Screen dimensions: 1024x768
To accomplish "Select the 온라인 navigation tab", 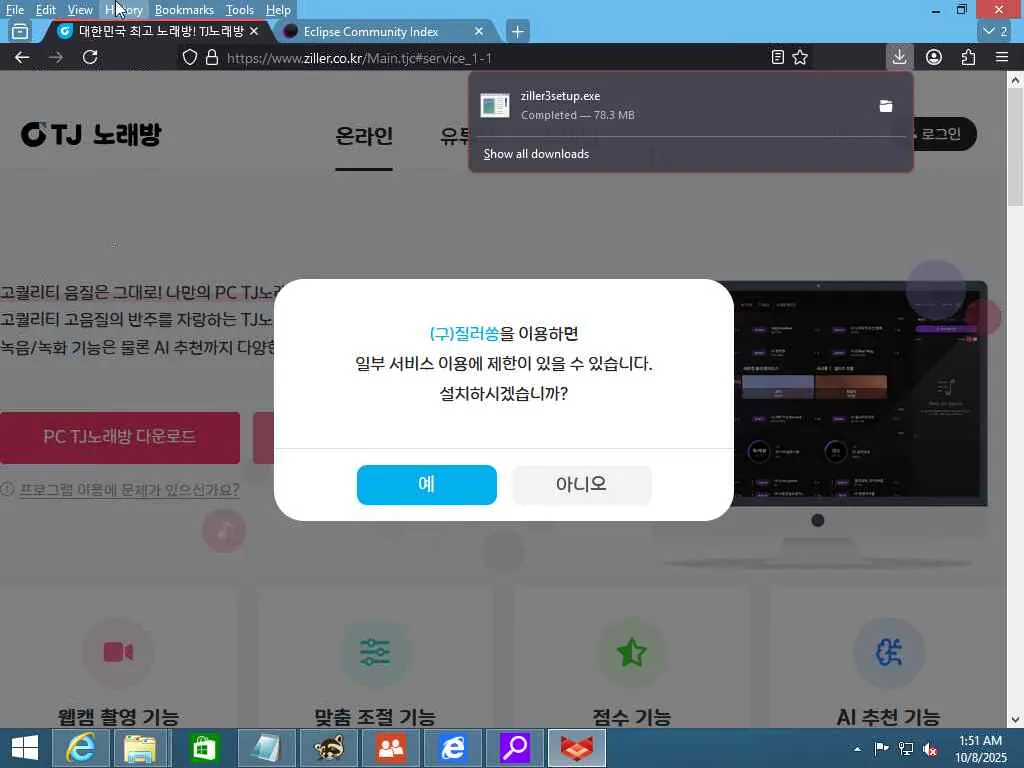I will 364,136.
